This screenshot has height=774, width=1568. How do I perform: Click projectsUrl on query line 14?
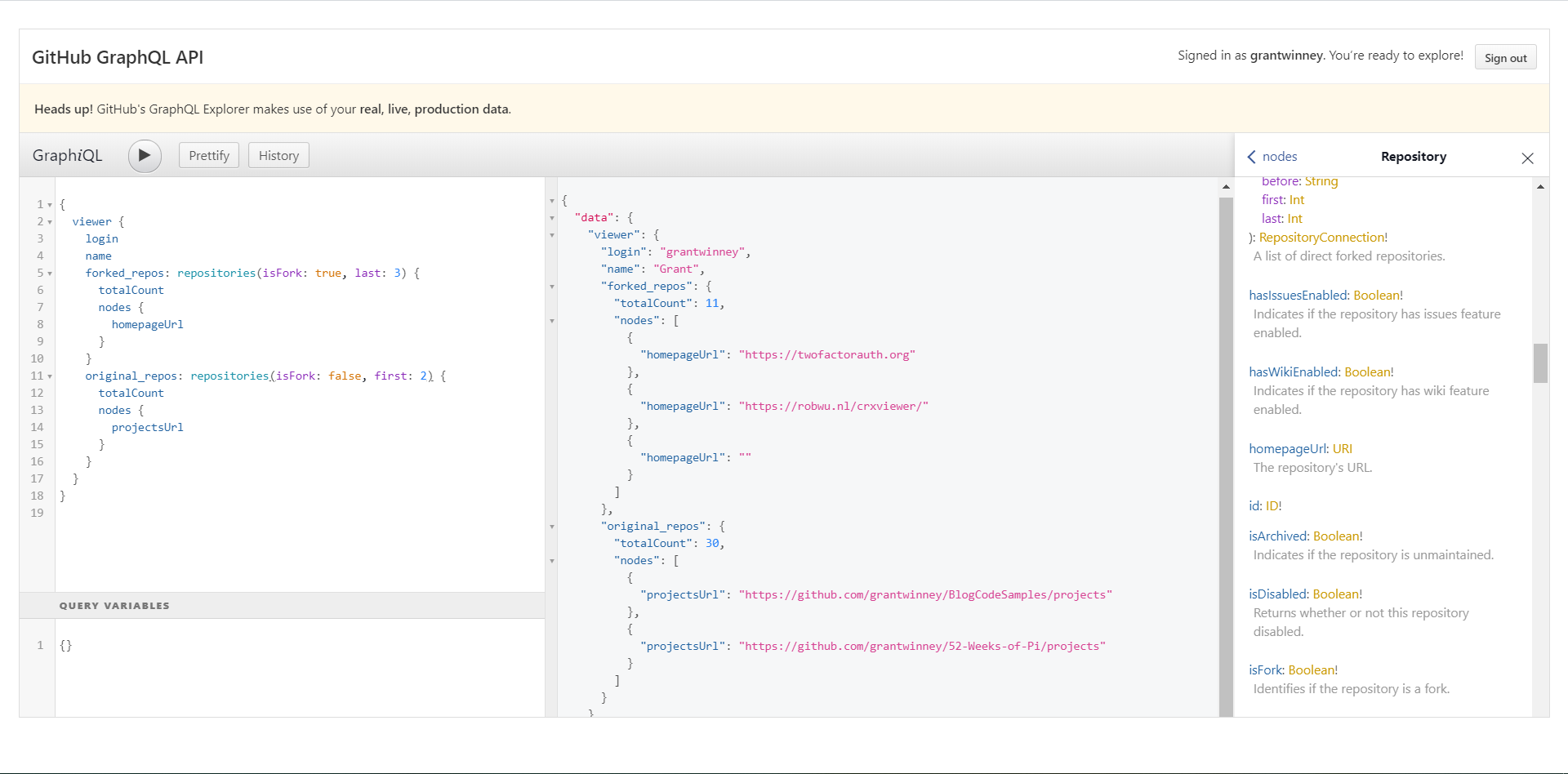pos(148,428)
